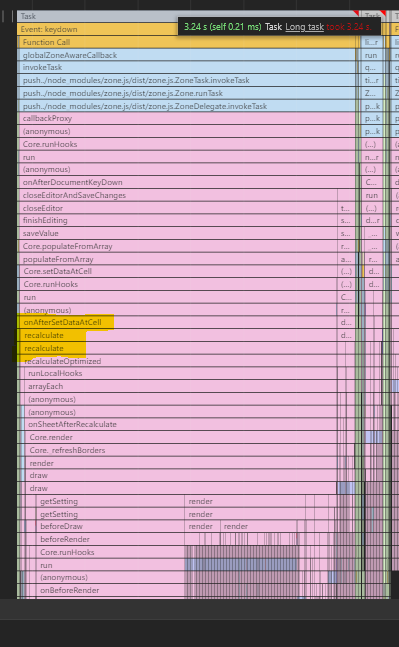Image resolution: width=399 pixels, height=647 pixels.
Task: Select the ZoneTask.invokeTask stack frame
Action: point(187,80)
